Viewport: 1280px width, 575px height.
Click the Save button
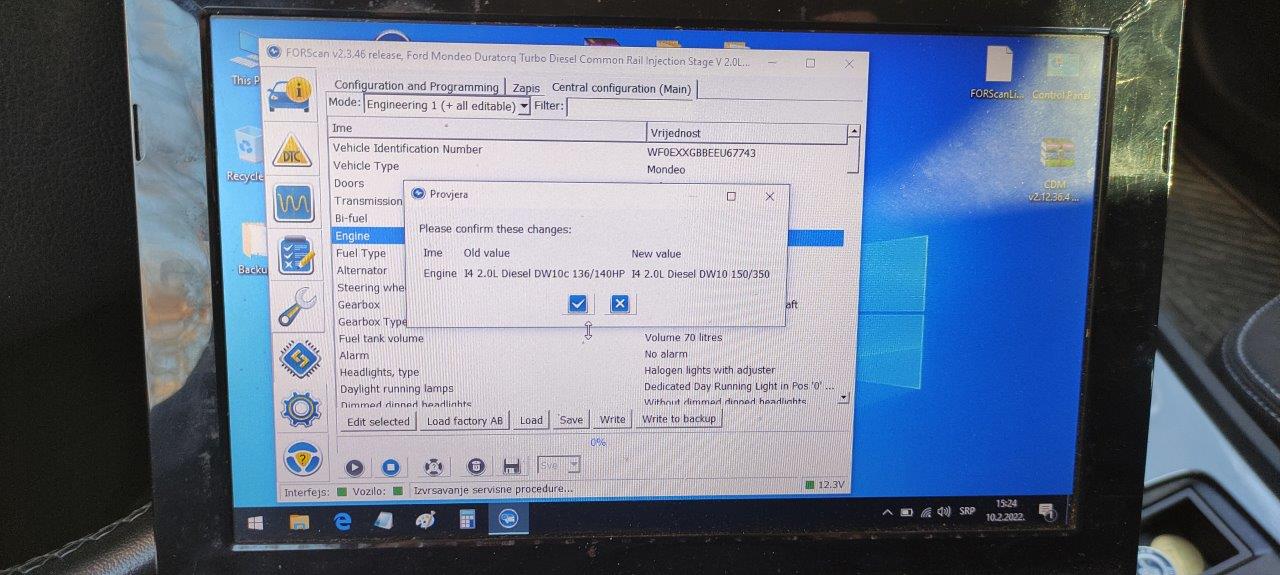point(571,420)
